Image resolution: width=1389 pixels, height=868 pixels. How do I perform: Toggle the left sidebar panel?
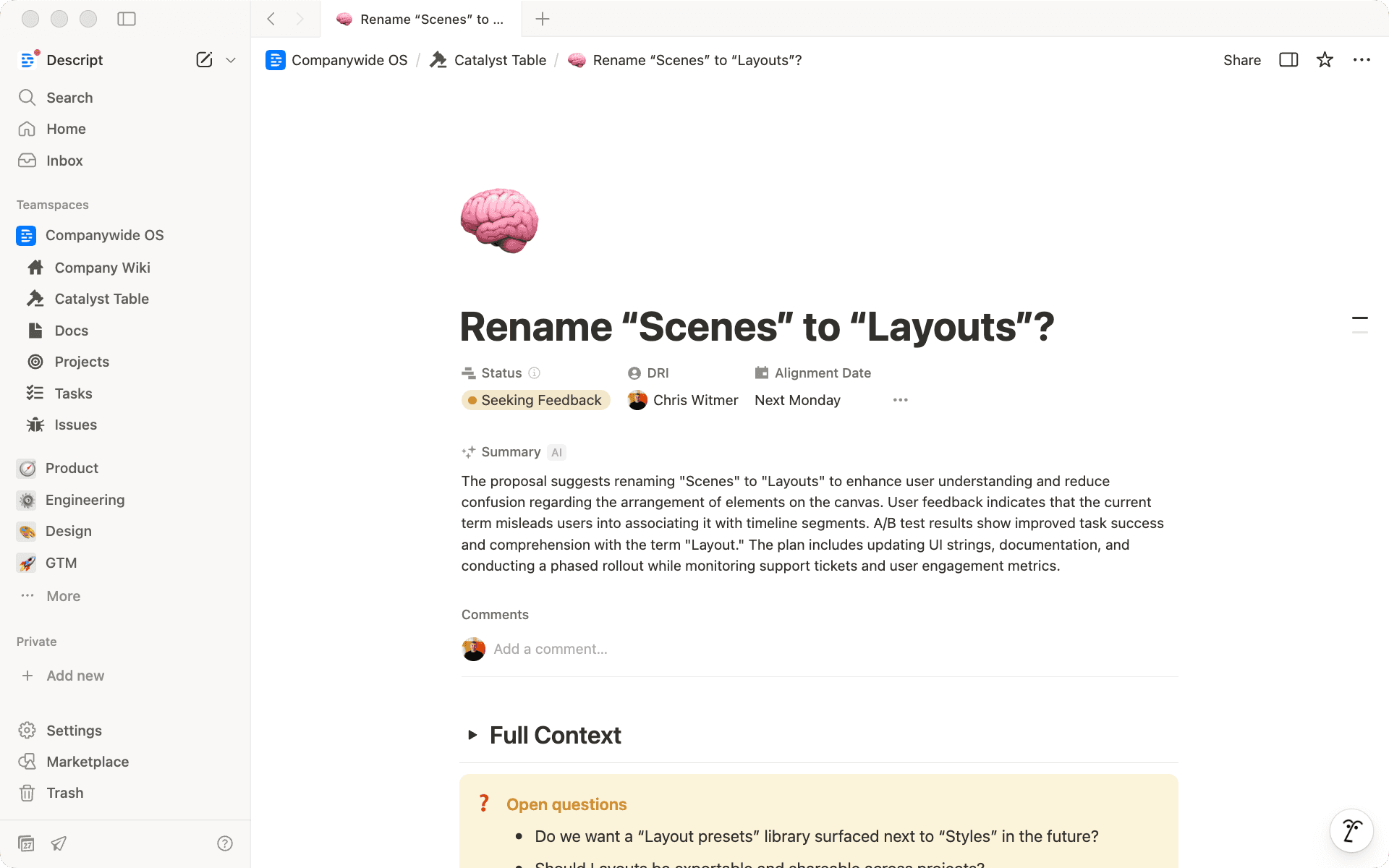[127, 19]
